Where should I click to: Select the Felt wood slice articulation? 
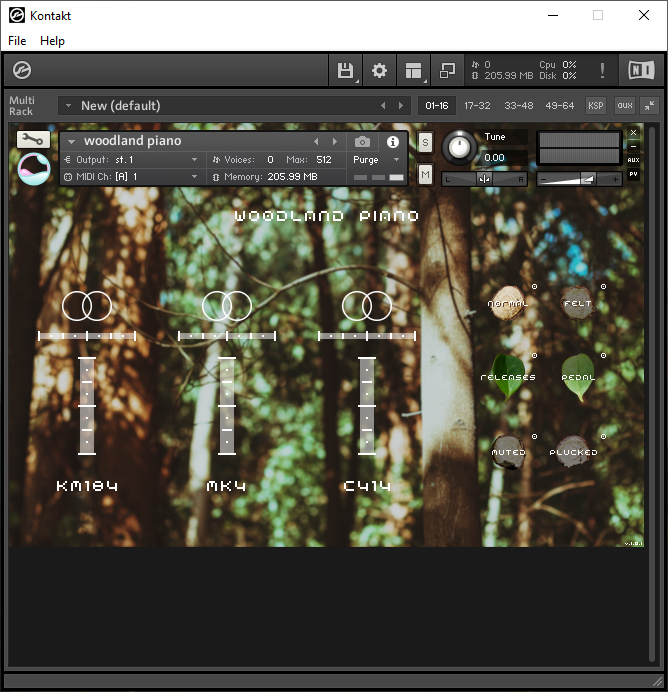(578, 303)
